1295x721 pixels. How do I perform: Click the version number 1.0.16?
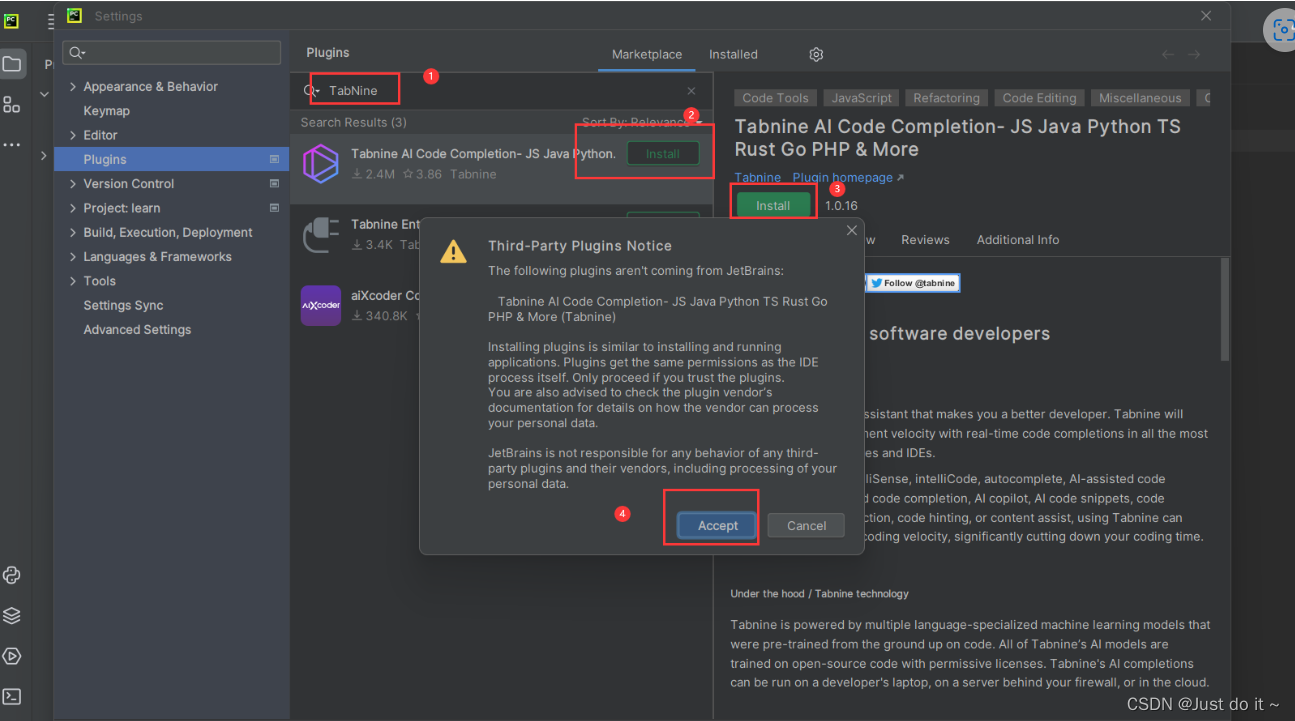click(x=841, y=206)
